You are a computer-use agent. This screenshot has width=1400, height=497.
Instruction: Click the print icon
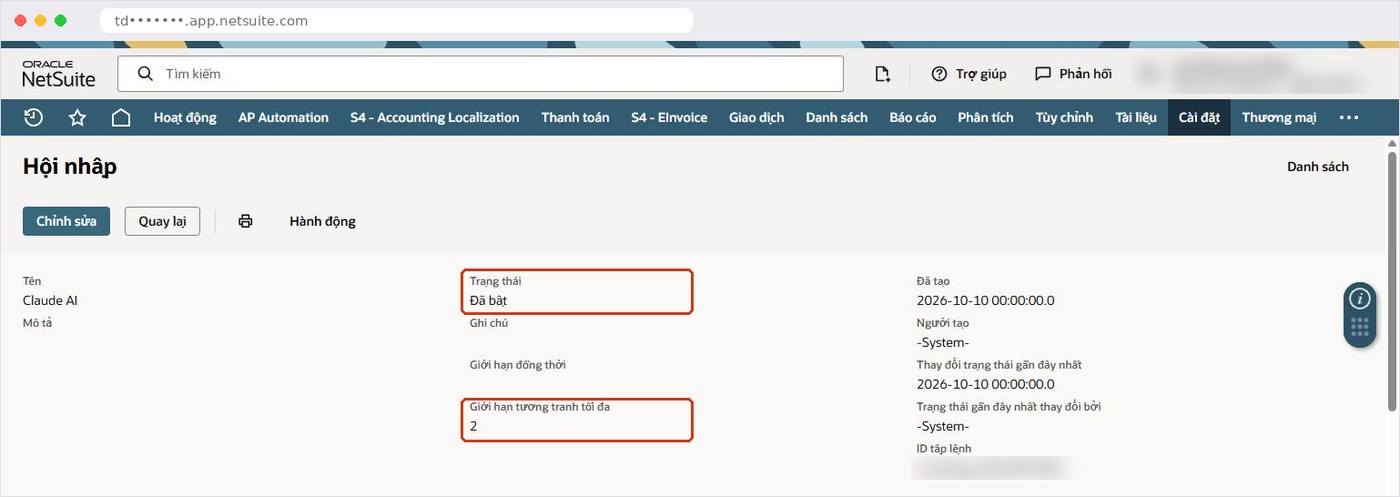[245, 221]
